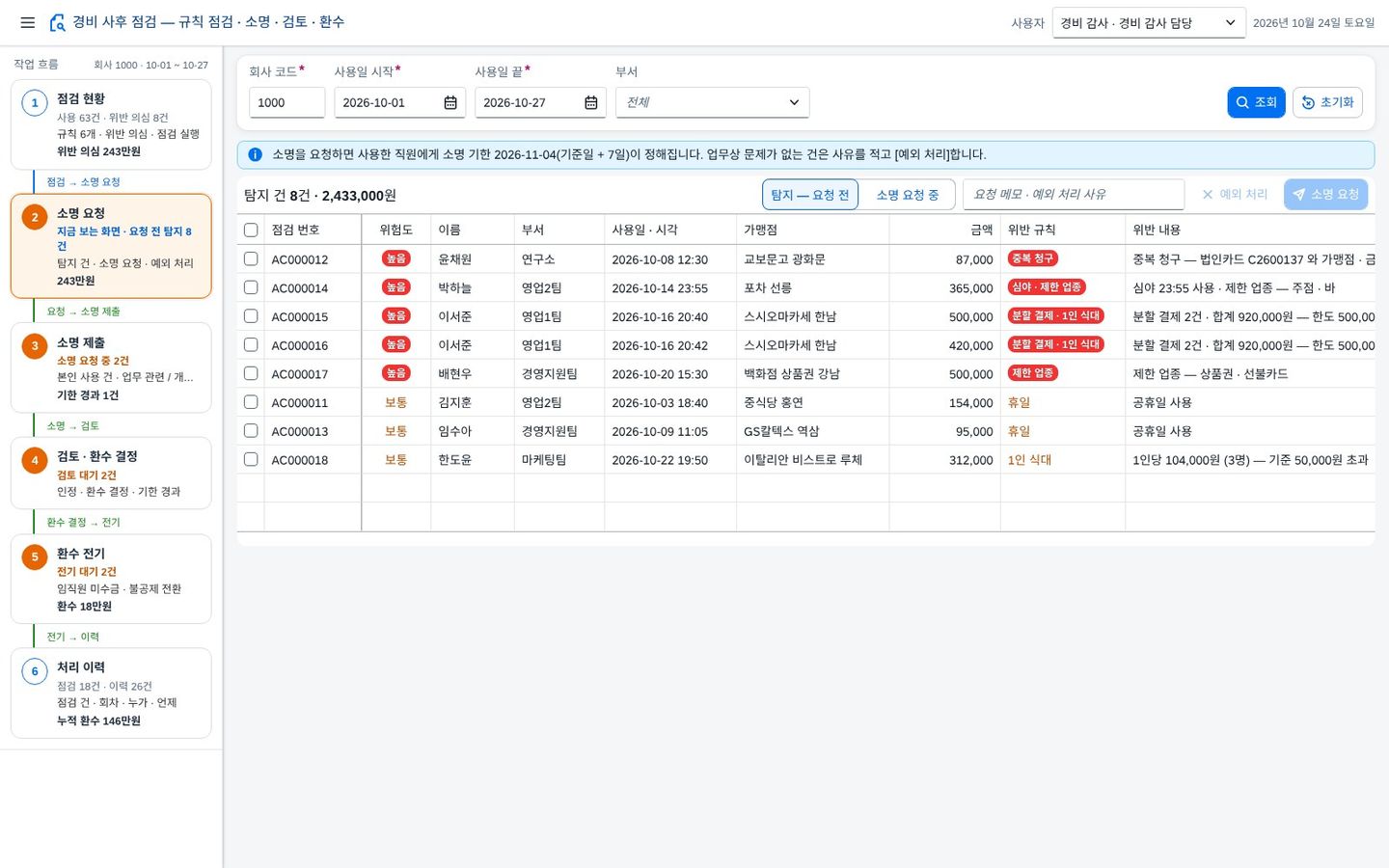Click step 5 circle icon for 환수 전기

35,556
